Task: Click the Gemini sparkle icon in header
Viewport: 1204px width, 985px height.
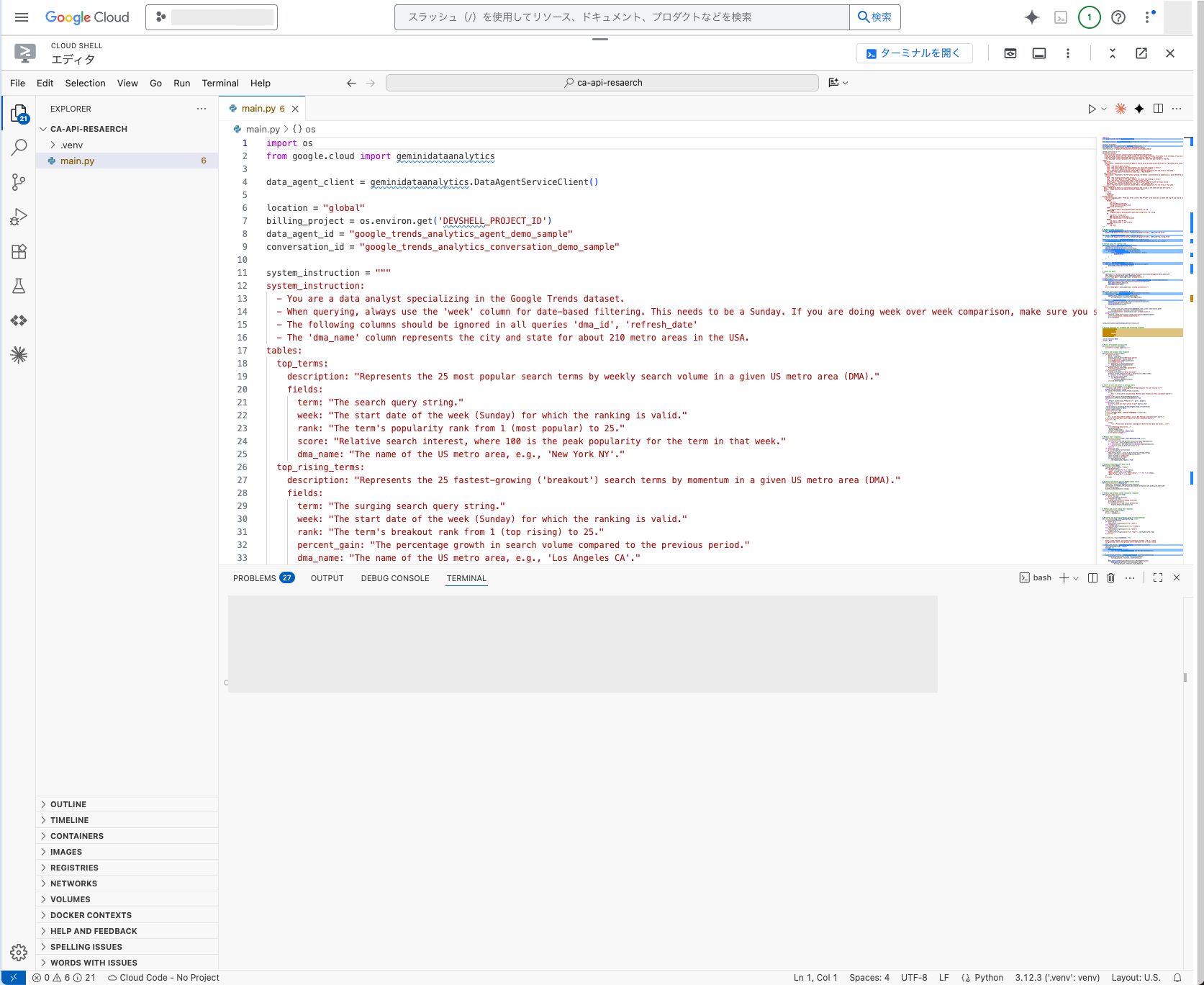Action: pos(1031,17)
